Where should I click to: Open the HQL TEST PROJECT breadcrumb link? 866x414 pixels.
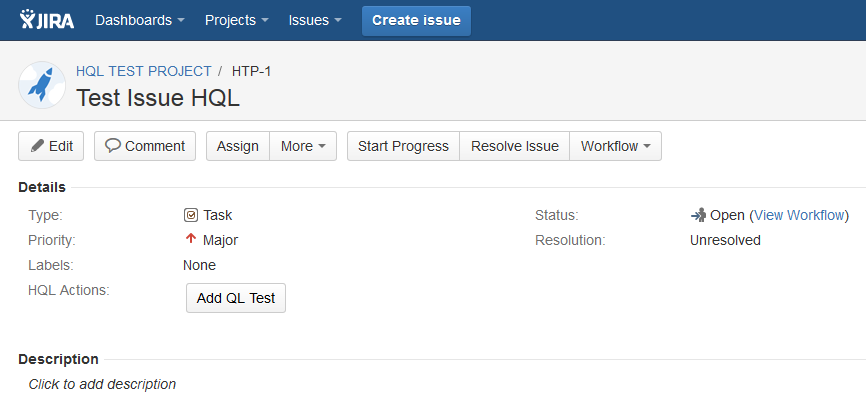(144, 71)
